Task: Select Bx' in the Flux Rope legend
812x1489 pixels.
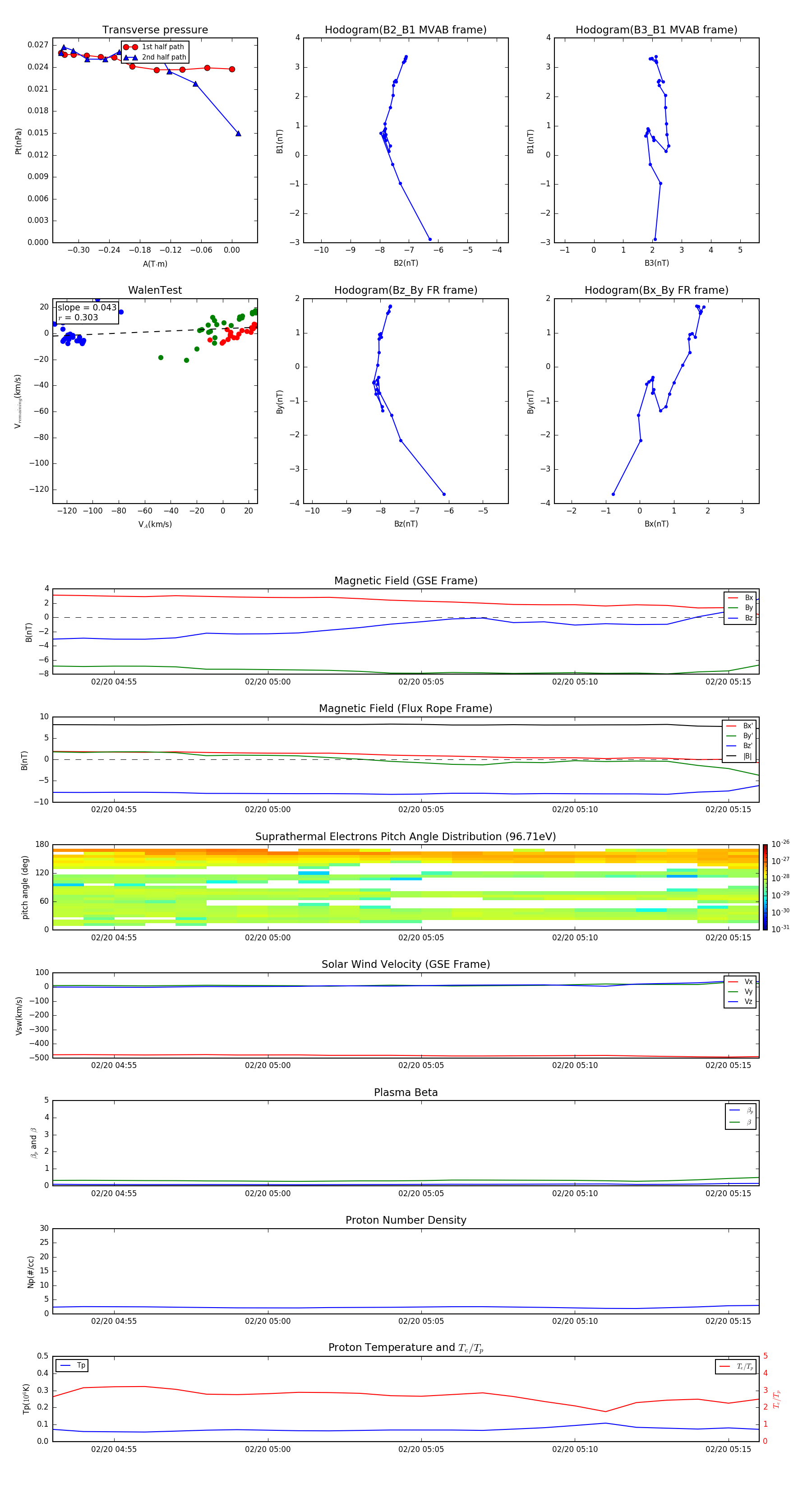Action: click(740, 726)
